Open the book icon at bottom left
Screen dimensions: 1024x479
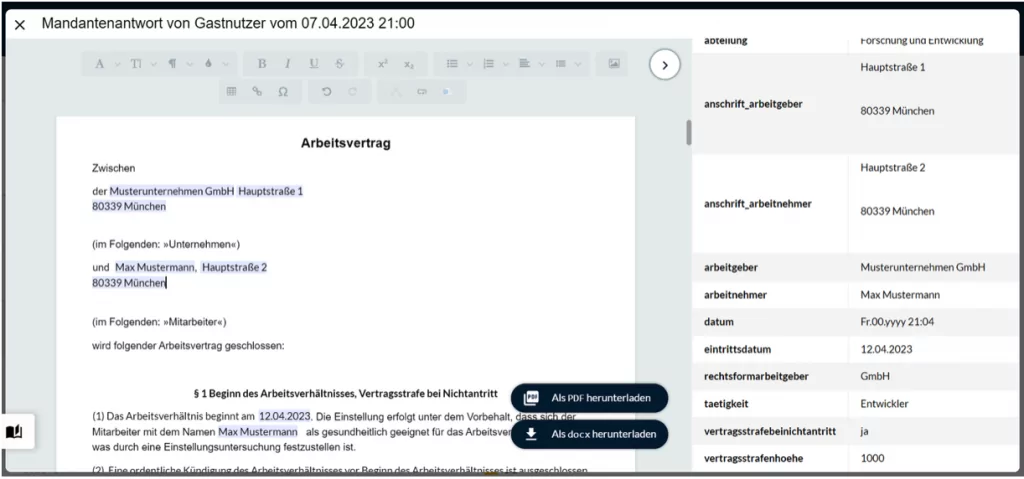(x=14, y=432)
